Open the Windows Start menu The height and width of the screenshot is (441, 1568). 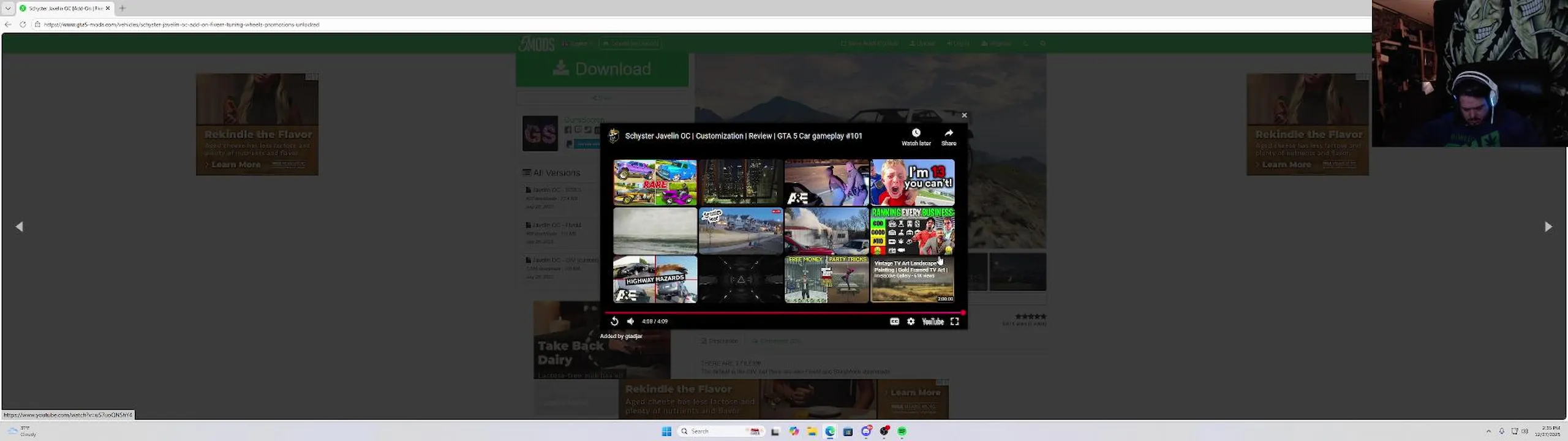coord(667,431)
